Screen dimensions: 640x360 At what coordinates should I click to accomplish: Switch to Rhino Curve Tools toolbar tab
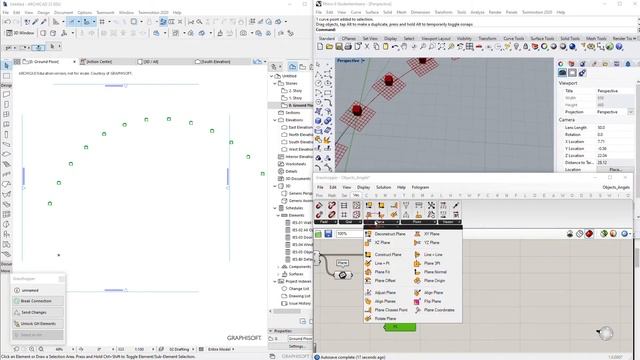(x=513, y=38)
